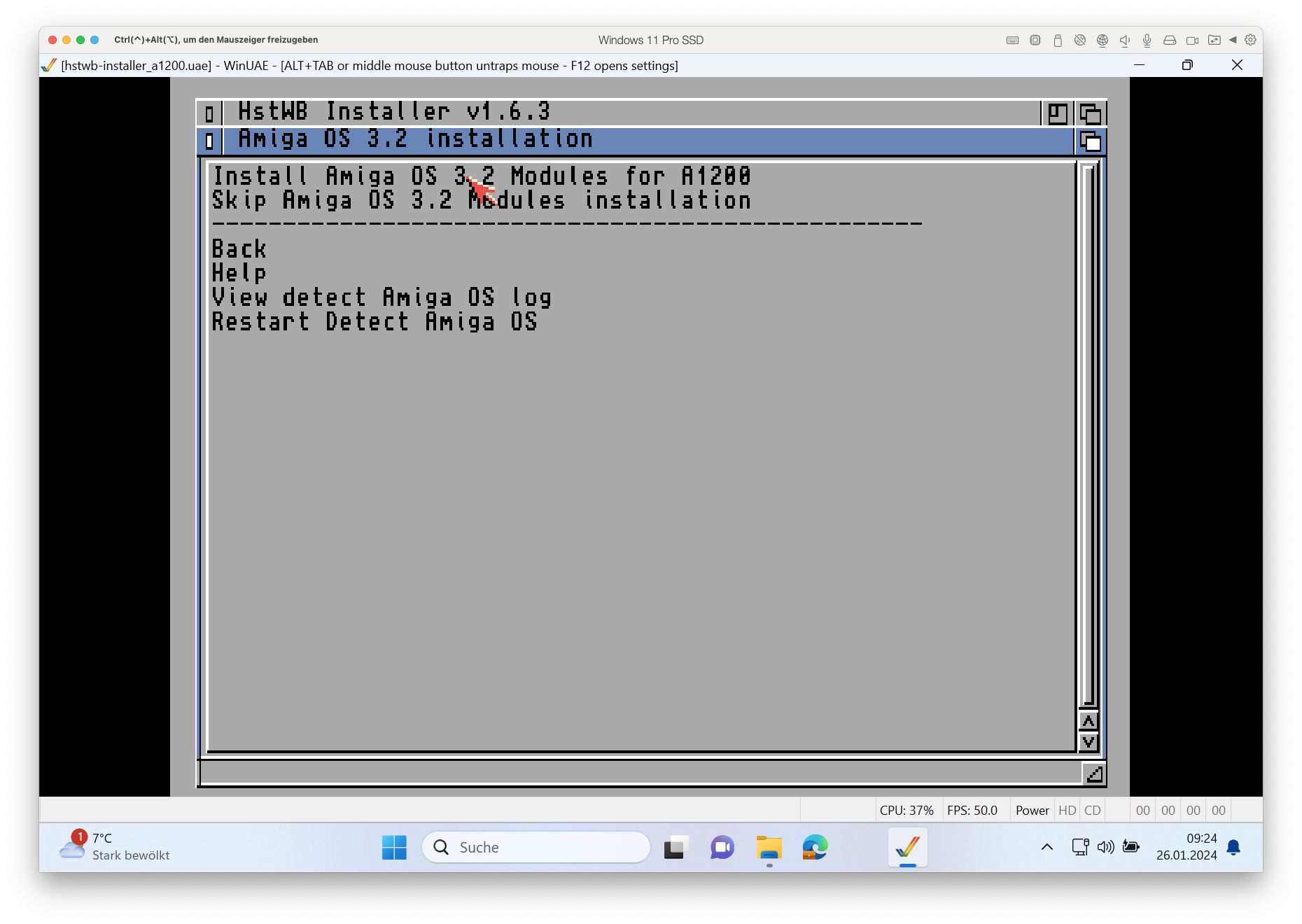Image resolution: width=1302 pixels, height=924 pixels.
Task: Click the WinUAE taskbar icon
Action: 907,848
